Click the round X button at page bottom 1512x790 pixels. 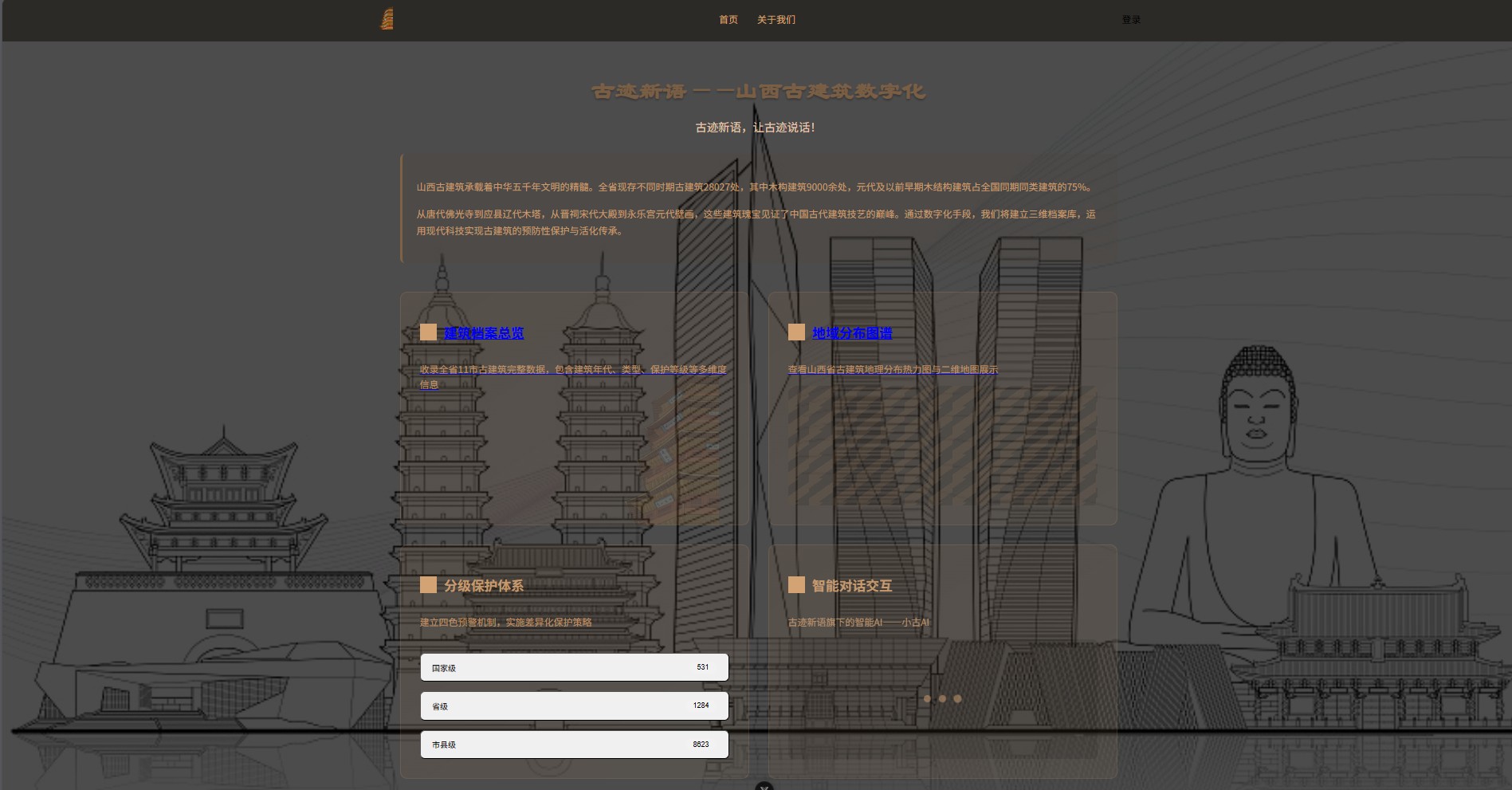[764, 787]
